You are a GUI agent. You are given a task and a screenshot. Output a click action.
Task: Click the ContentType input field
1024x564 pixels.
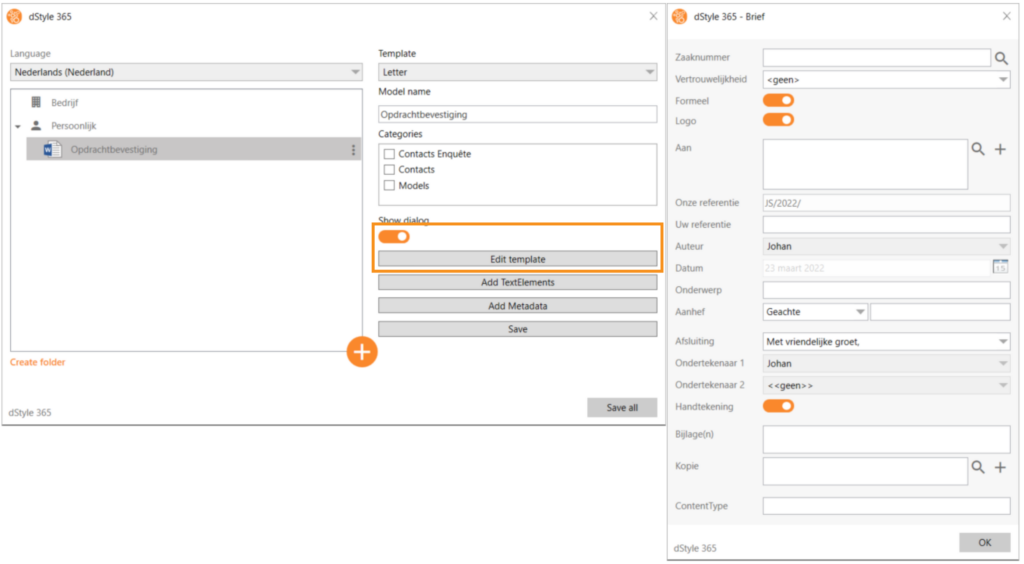(x=886, y=506)
